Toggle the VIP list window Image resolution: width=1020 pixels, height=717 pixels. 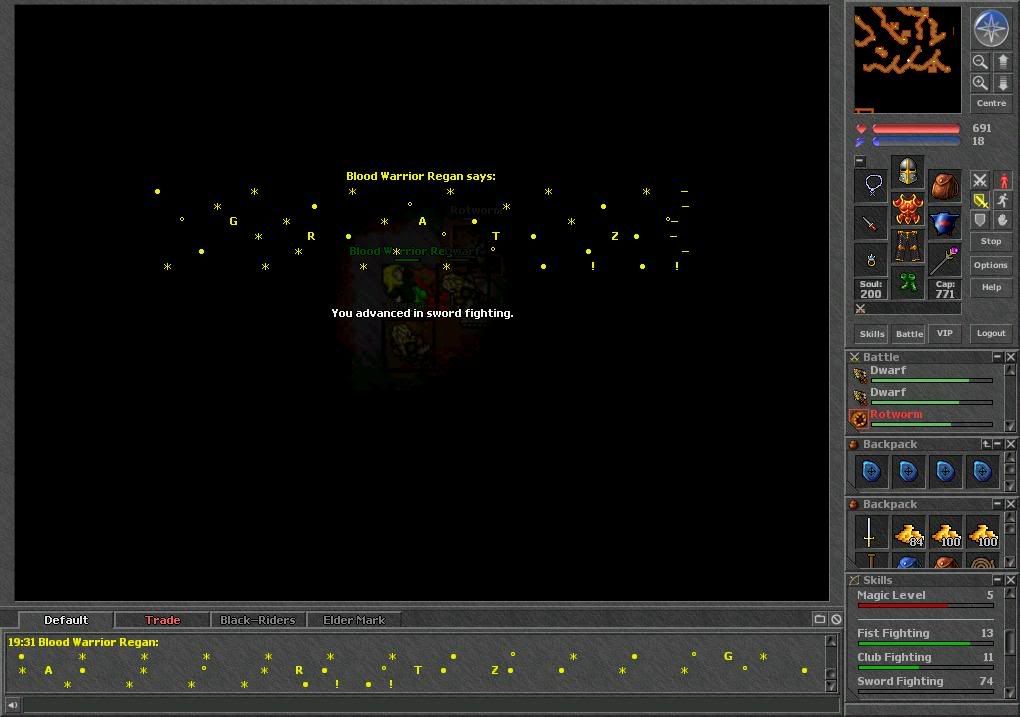945,333
